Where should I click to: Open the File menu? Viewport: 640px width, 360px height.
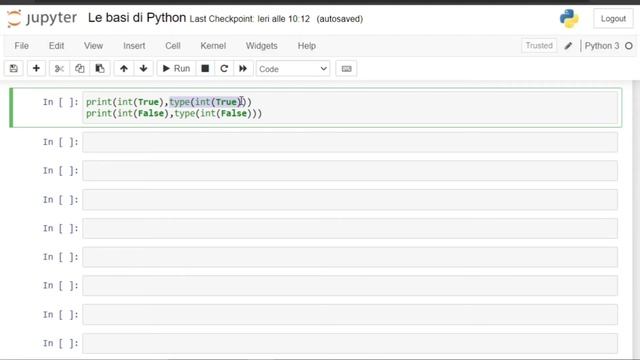coord(22,46)
